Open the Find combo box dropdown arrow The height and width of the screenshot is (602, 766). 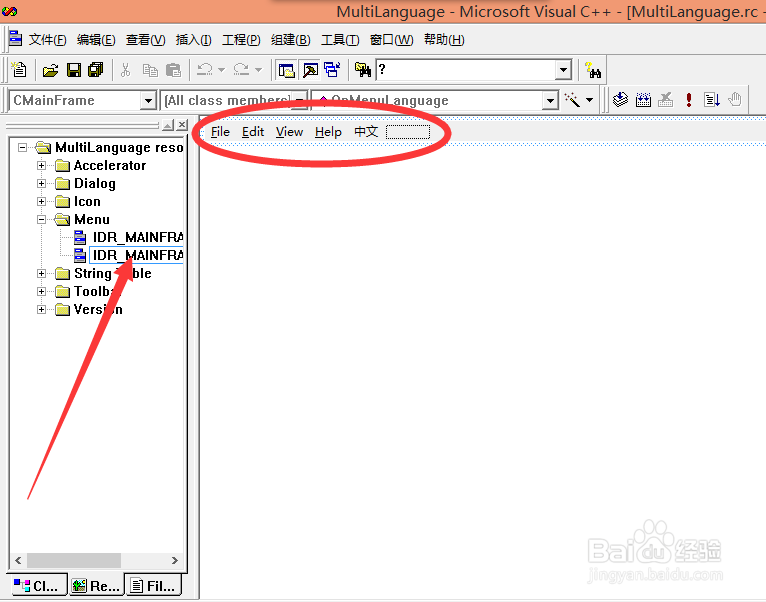[x=563, y=70]
